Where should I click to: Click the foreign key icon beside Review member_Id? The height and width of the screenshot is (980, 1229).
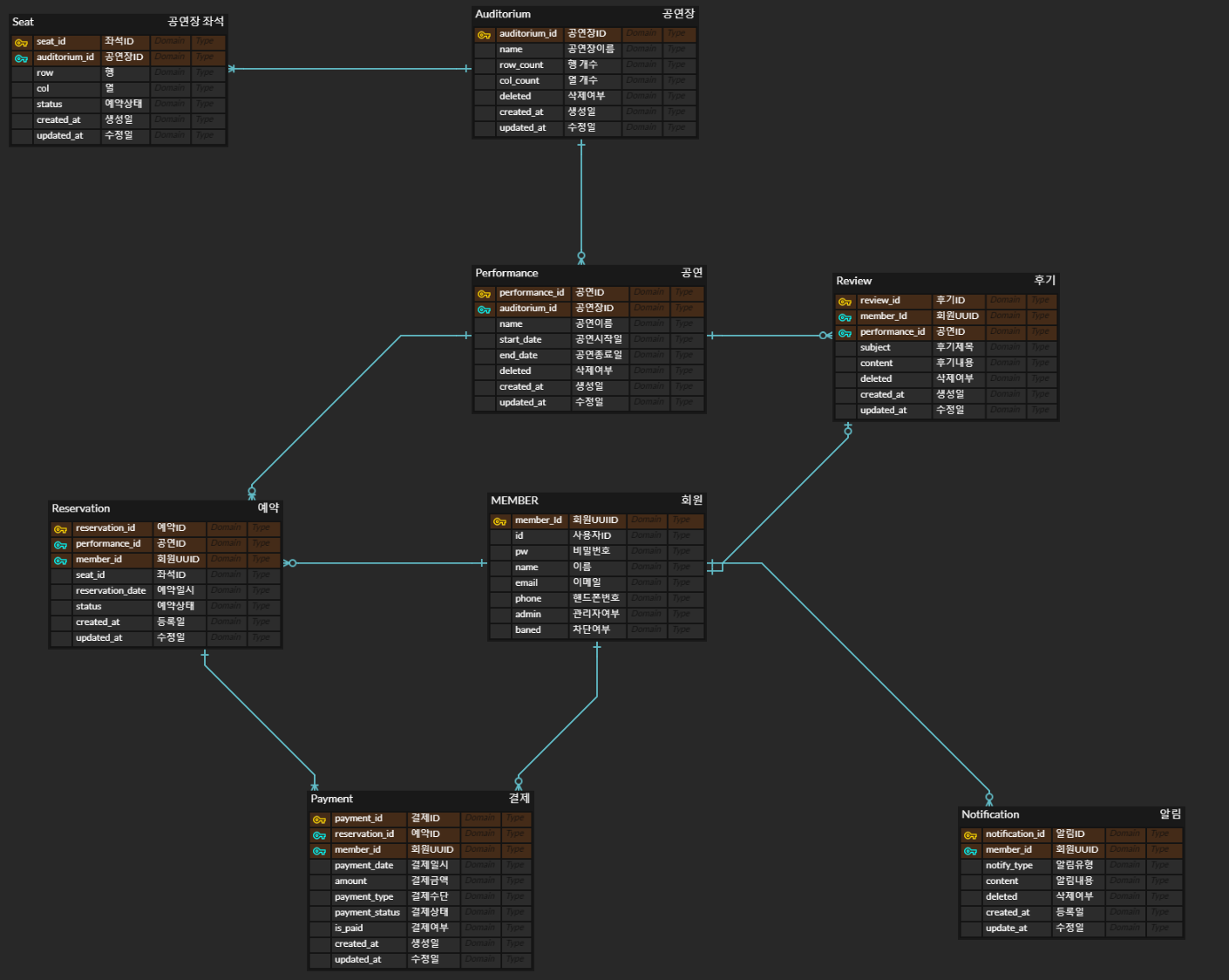pos(845,317)
